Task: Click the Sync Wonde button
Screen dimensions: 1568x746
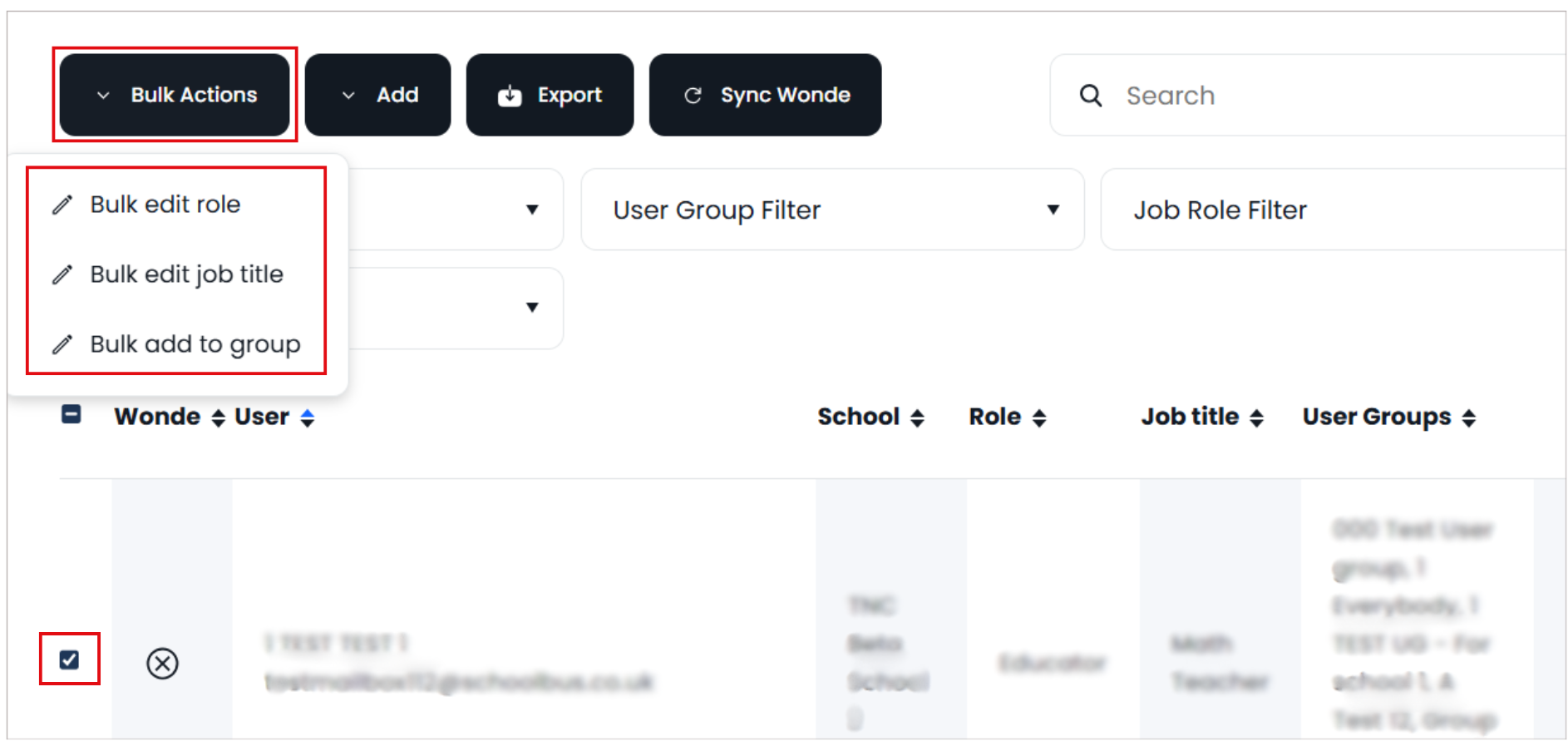Action: (765, 95)
